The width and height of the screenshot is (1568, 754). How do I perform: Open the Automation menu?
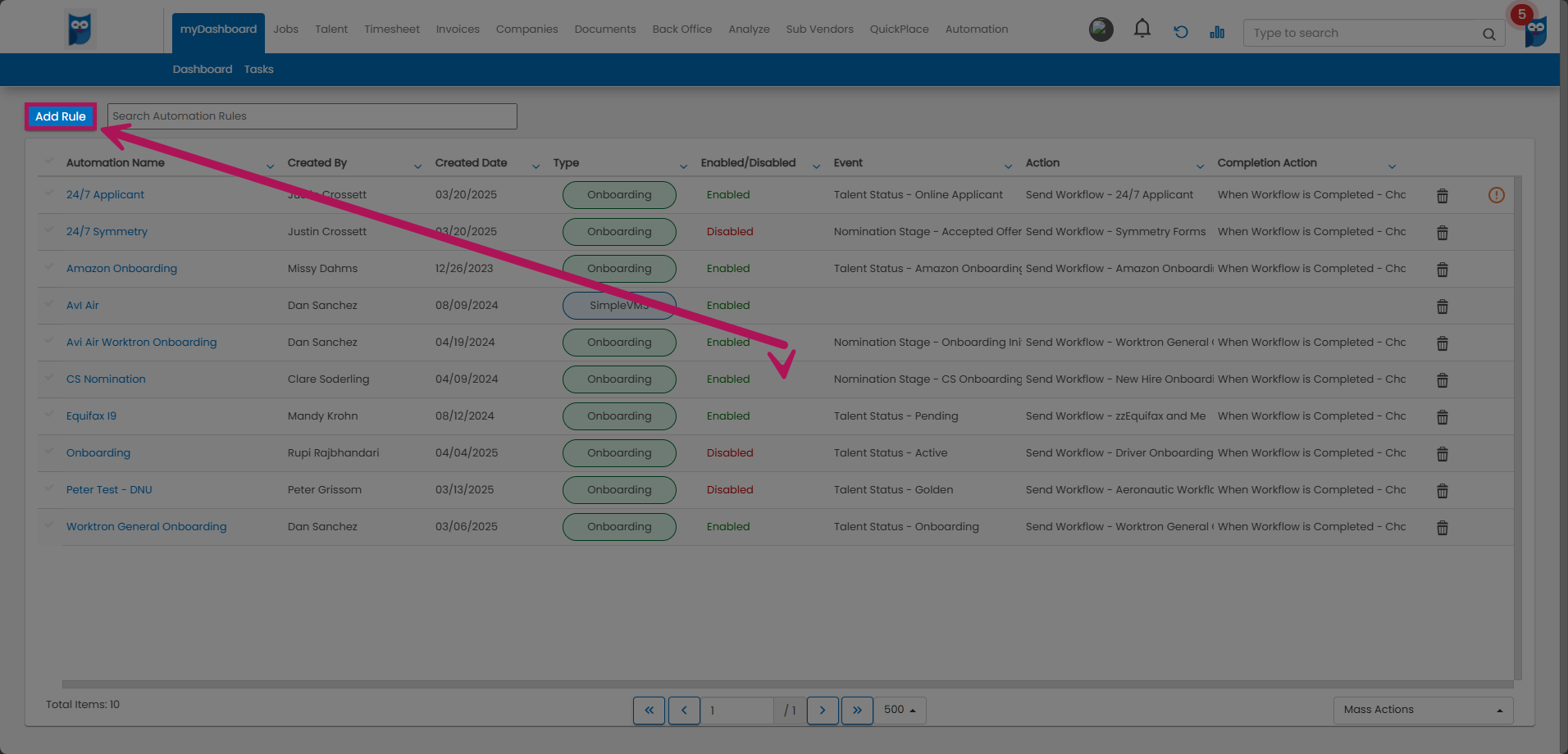(977, 29)
